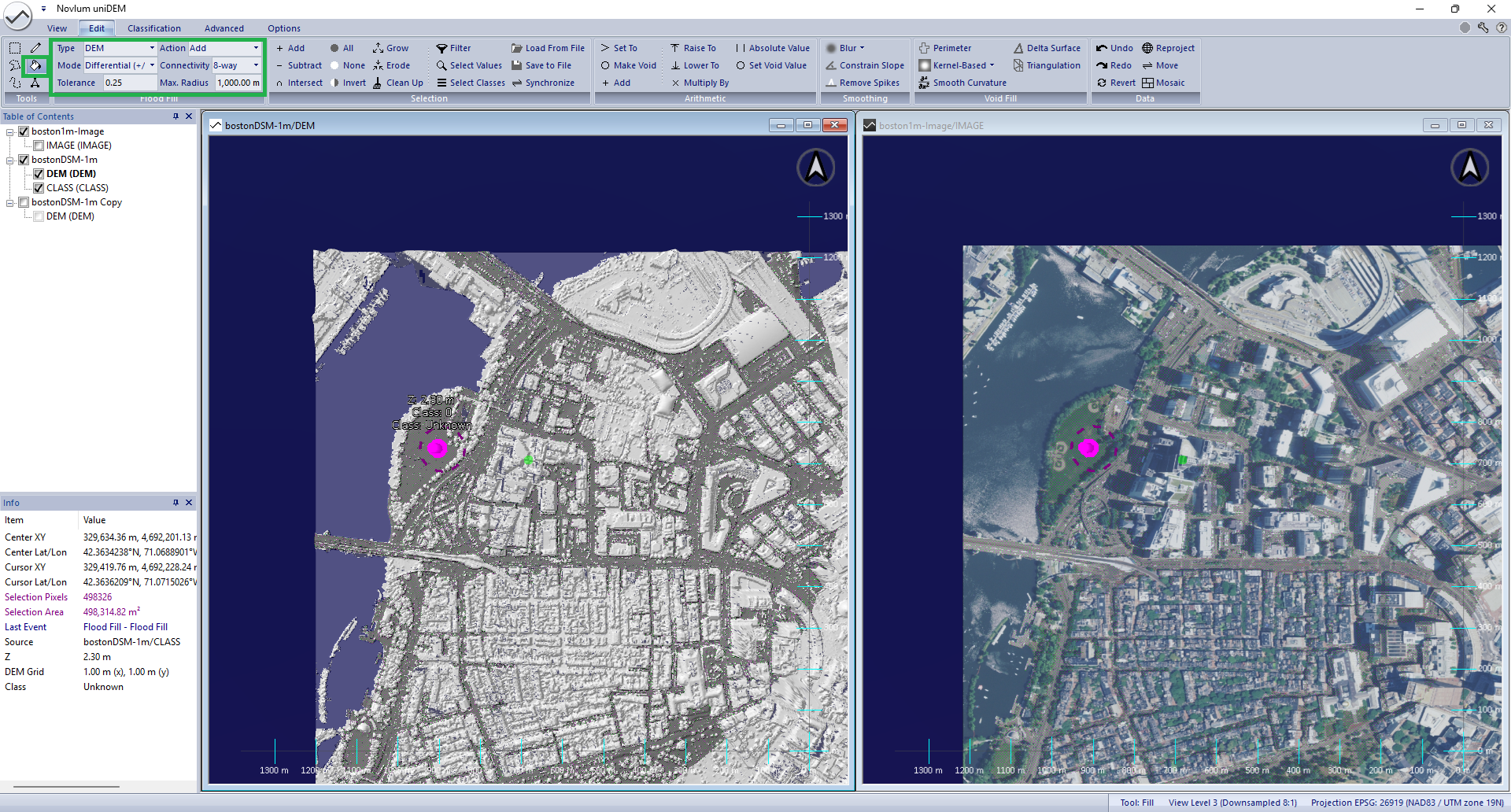Click the Info panel horizontal scrollbar
Viewport: 1511px width, 812px height.
tap(67, 786)
